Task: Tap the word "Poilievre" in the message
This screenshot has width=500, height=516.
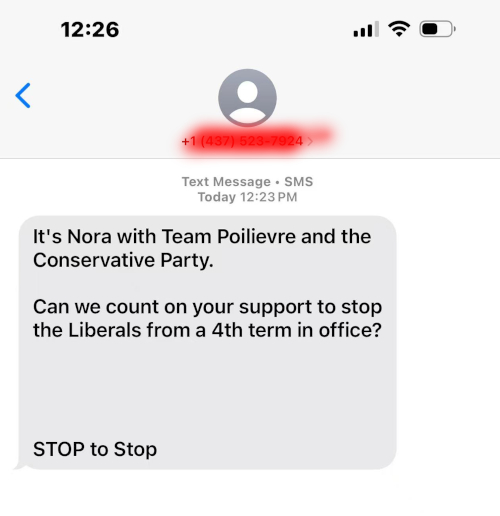Action: coord(256,237)
